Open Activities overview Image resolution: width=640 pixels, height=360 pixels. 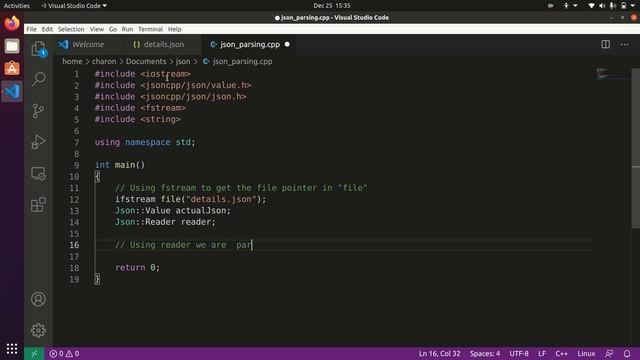point(17,6)
